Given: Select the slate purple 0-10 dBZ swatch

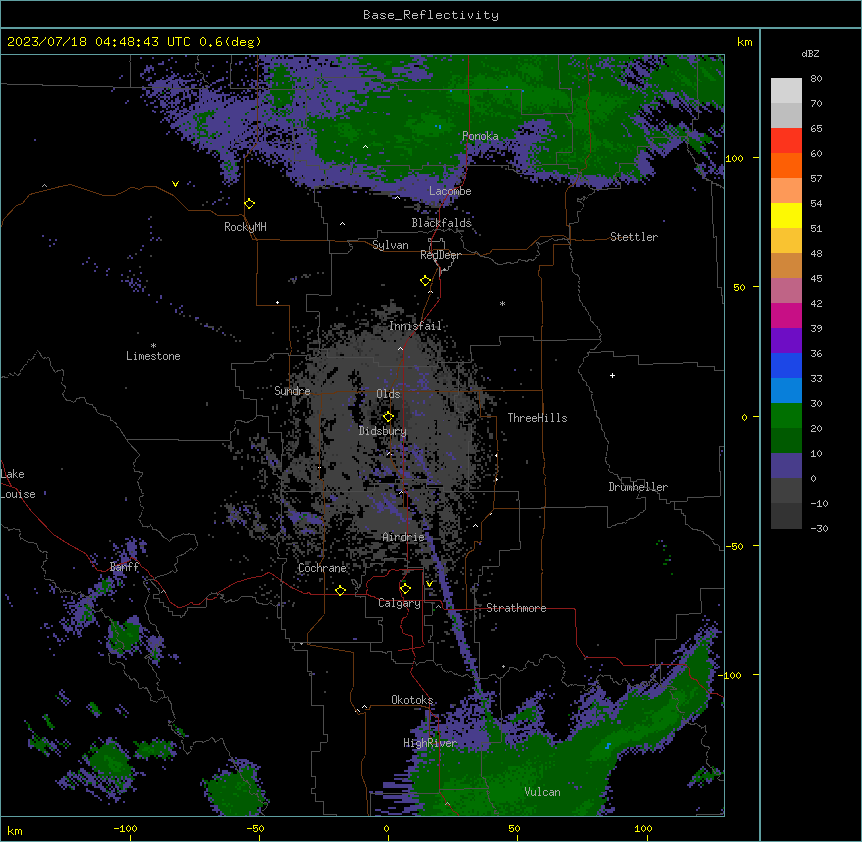Looking at the screenshot, I should pyautogui.click(x=786, y=466).
